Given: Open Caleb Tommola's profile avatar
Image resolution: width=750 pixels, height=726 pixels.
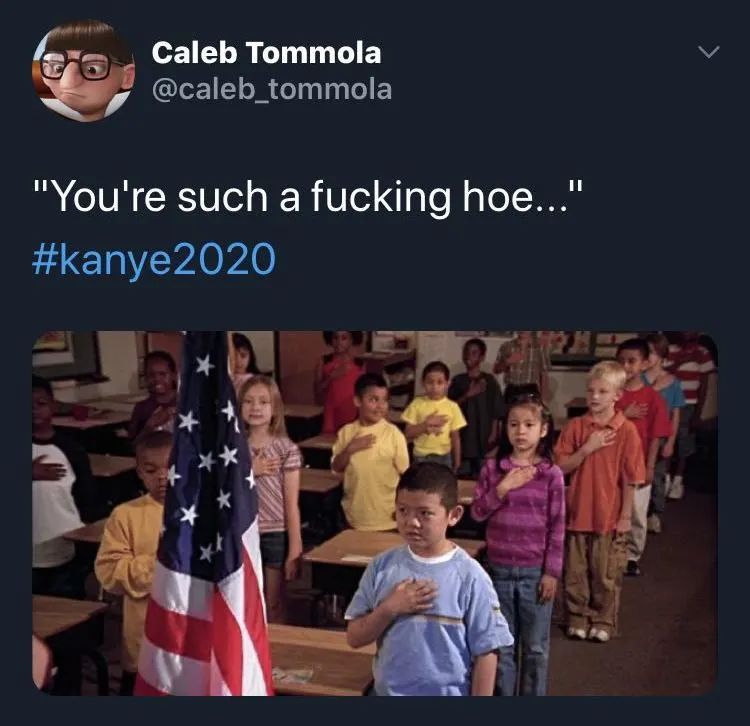Looking at the screenshot, I should pos(83,70).
